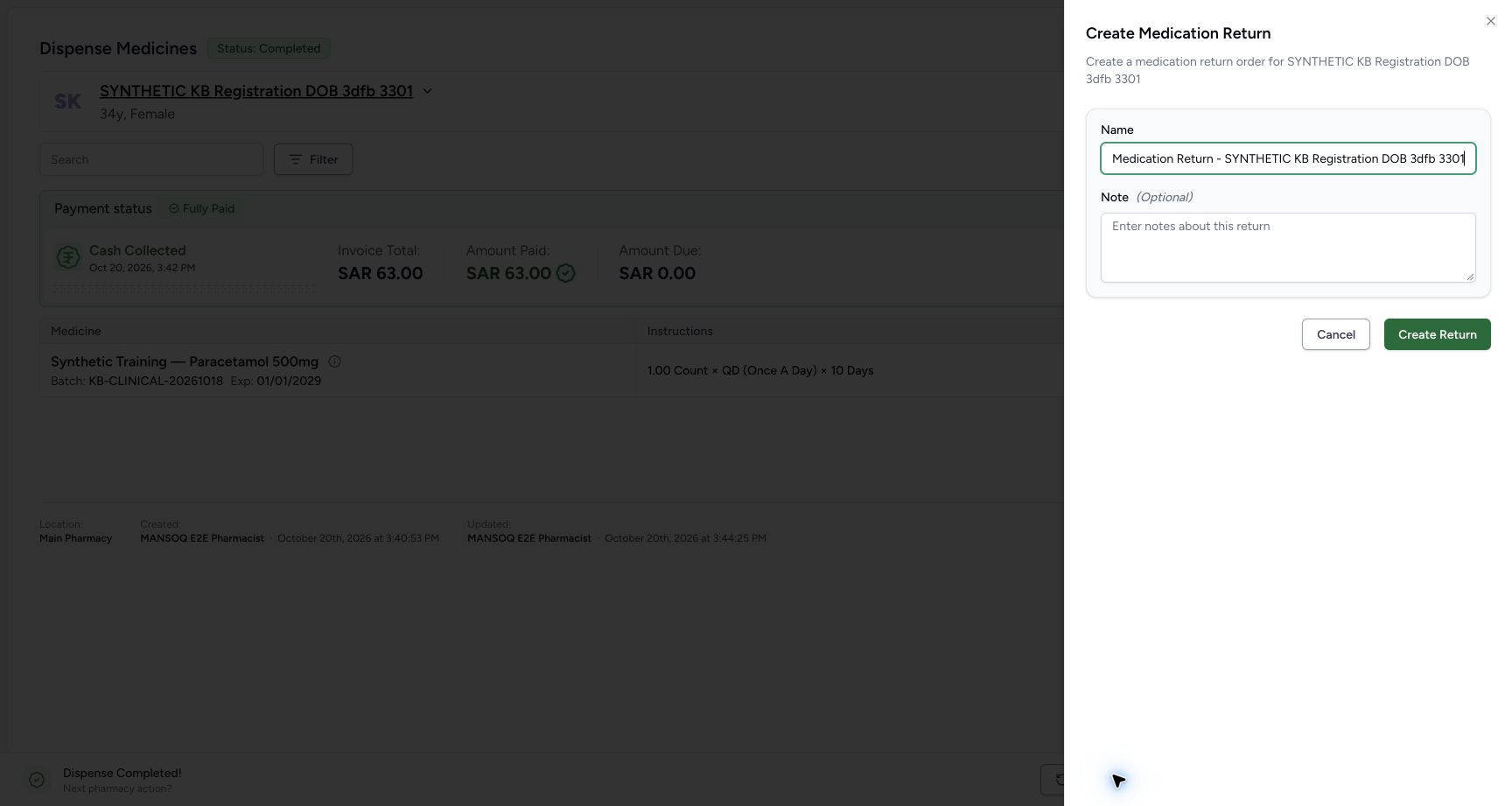Click the Amount Paid verified check icon

566,273
